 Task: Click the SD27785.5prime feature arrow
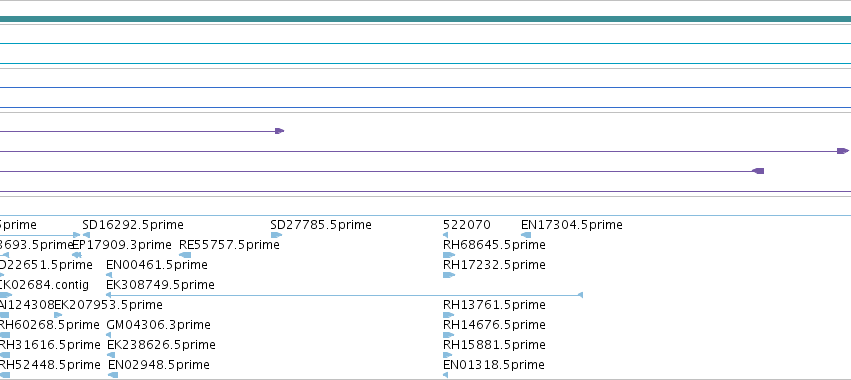[x=276, y=235]
